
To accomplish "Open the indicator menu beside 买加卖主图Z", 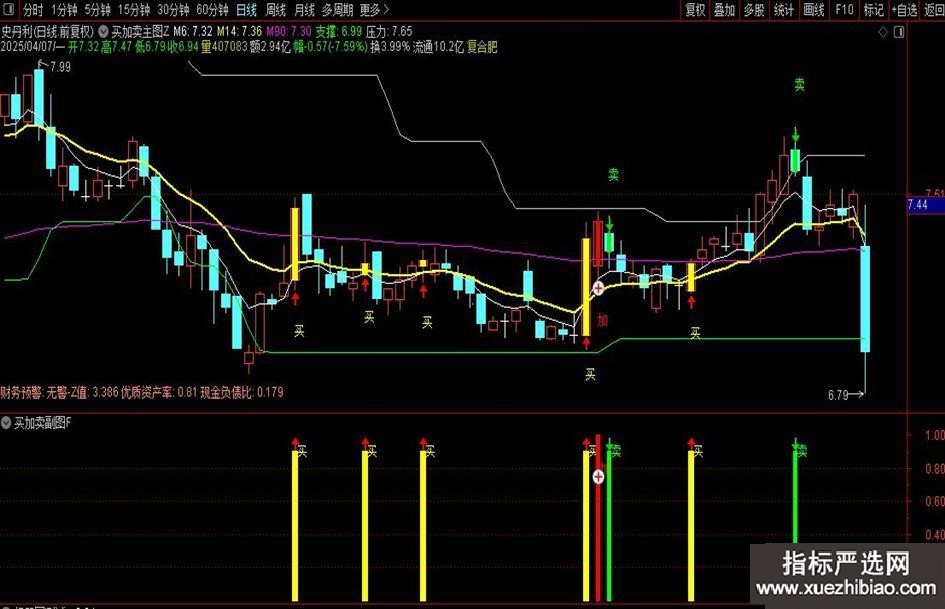I will point(104,31).
